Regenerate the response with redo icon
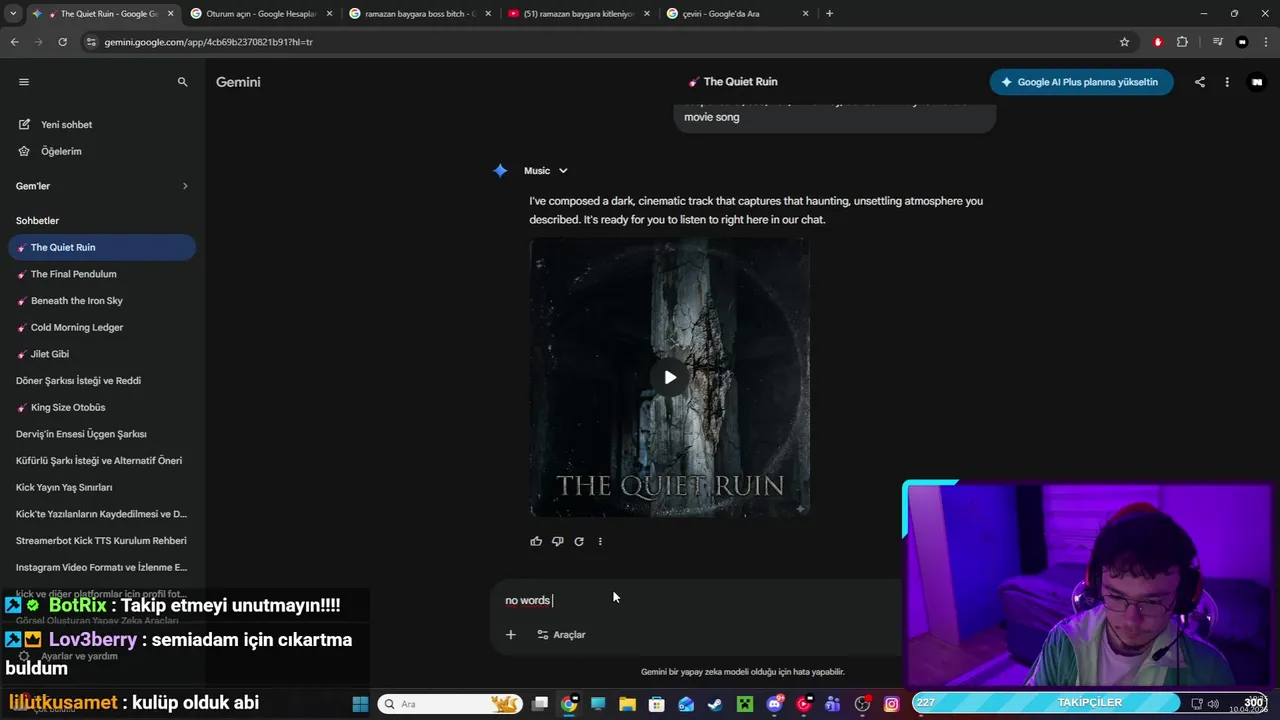Screen dimensions: 1280x720 579,541
